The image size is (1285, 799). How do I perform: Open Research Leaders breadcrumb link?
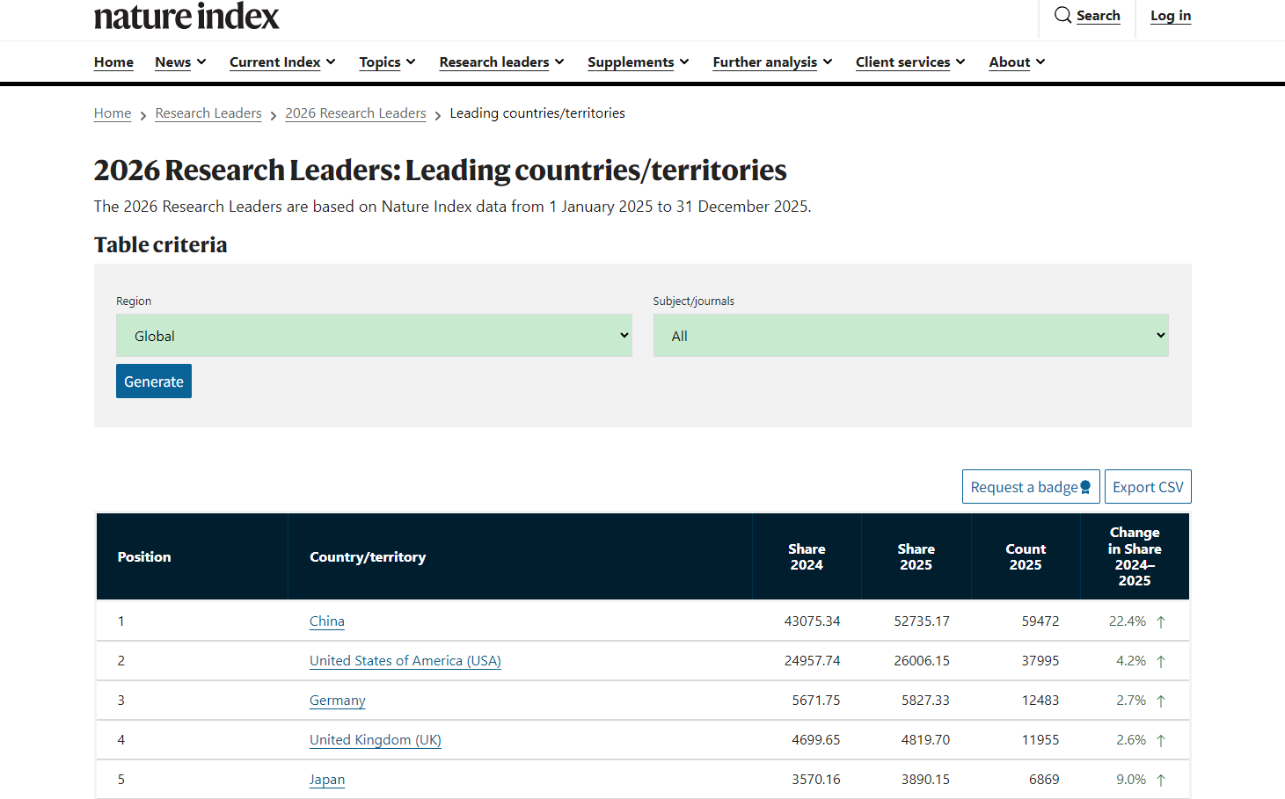[208, 114]
